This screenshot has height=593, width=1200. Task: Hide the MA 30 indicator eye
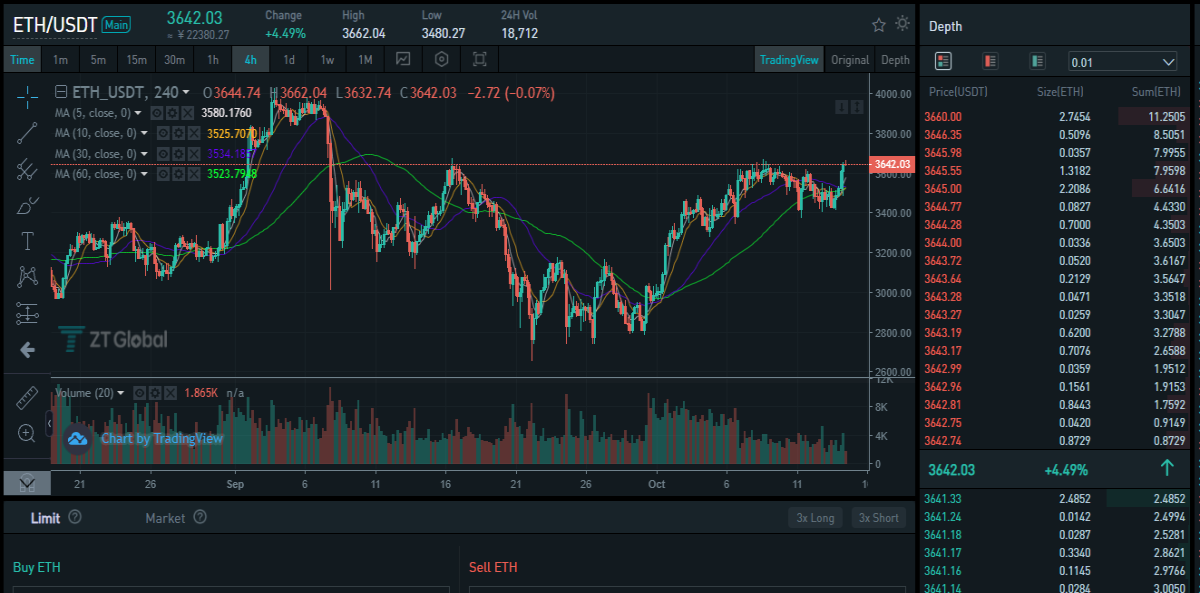coord(161,154)
